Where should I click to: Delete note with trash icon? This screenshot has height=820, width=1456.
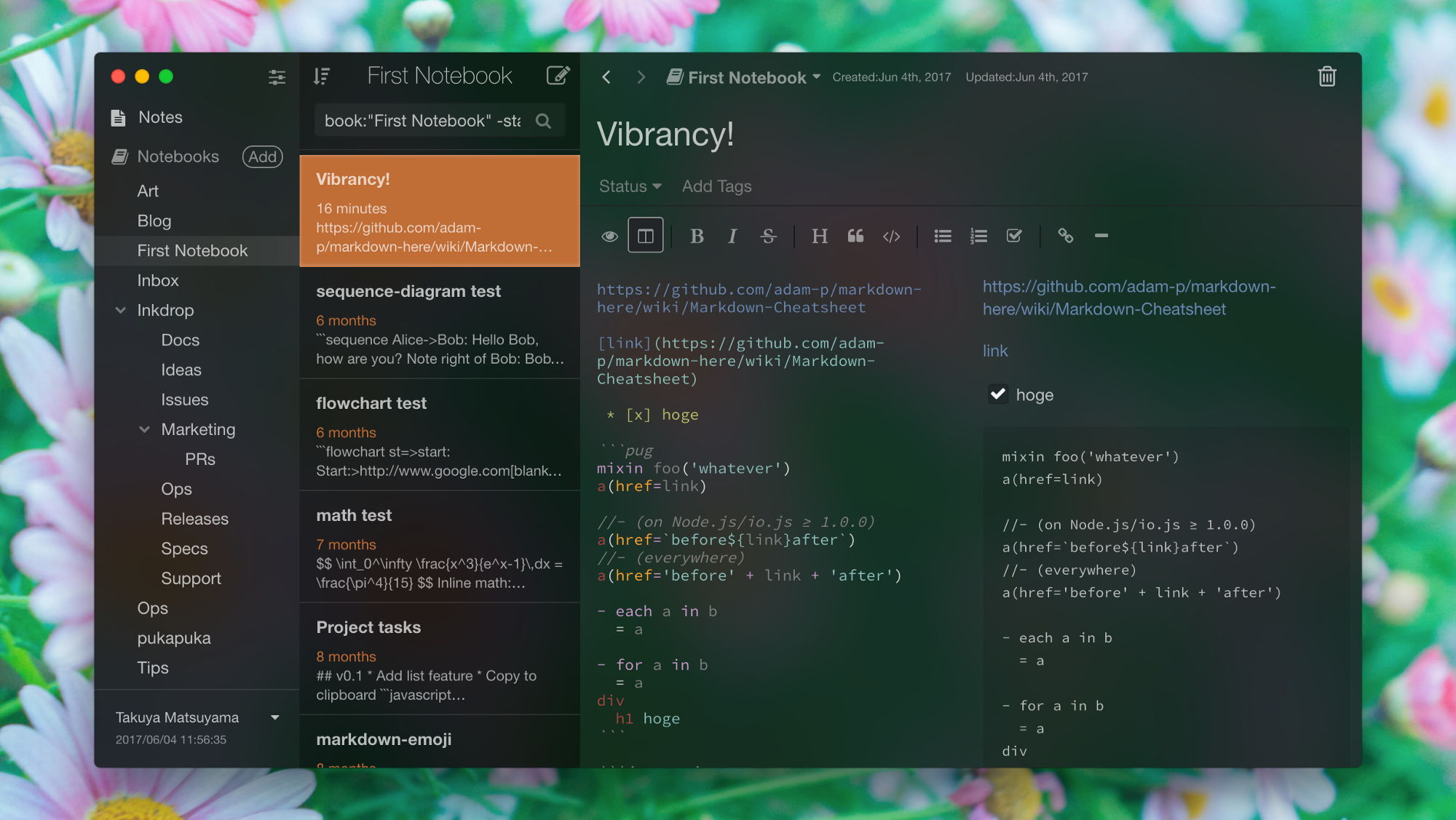(1327, 76)
